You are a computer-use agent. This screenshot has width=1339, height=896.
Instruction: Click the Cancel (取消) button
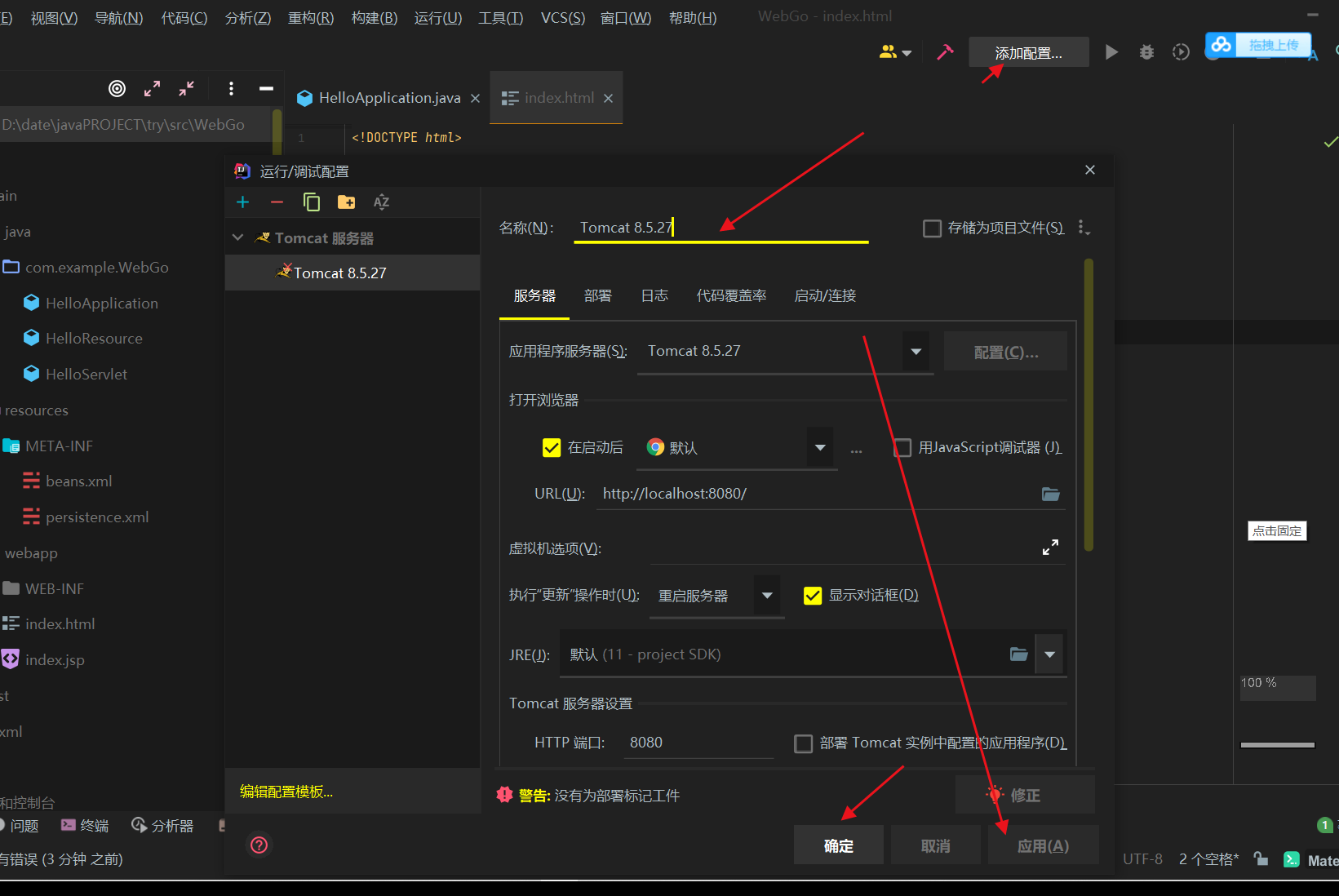(935, 845)
